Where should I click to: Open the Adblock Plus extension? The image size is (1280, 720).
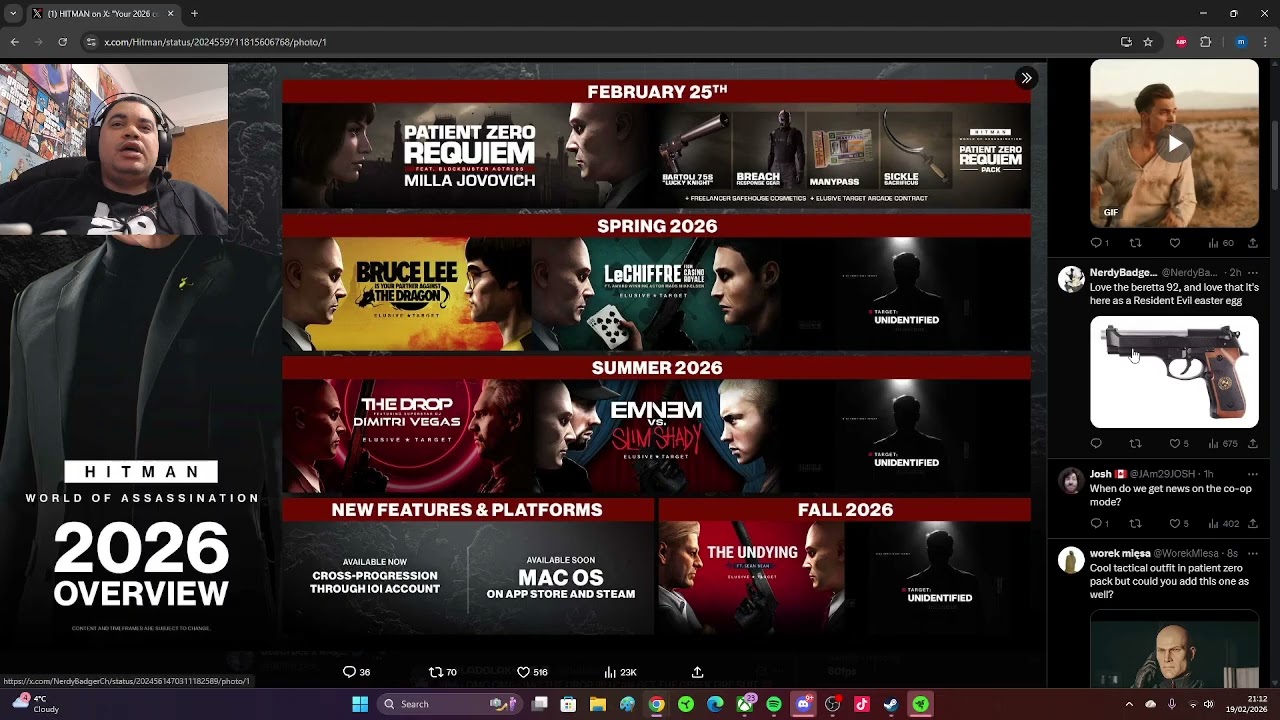(1181, 42)
